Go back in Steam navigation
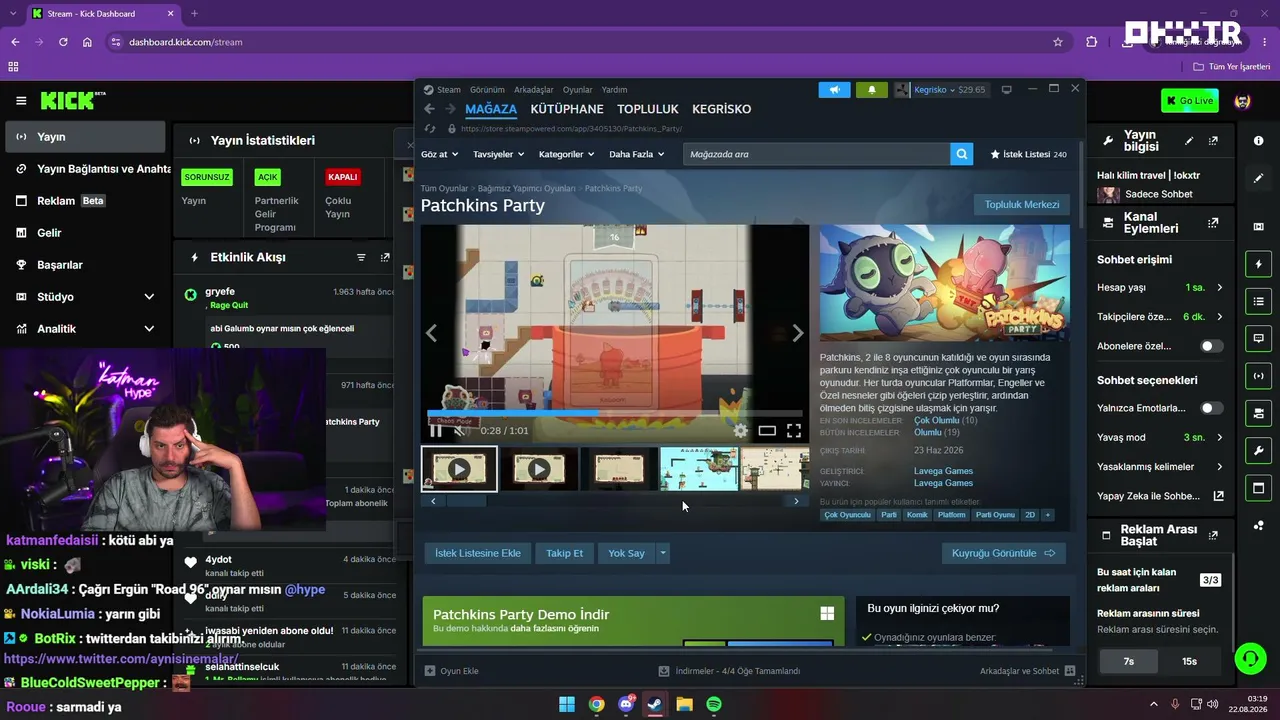The width and height of the screenshot is (1280, 720). click(429, 109)
